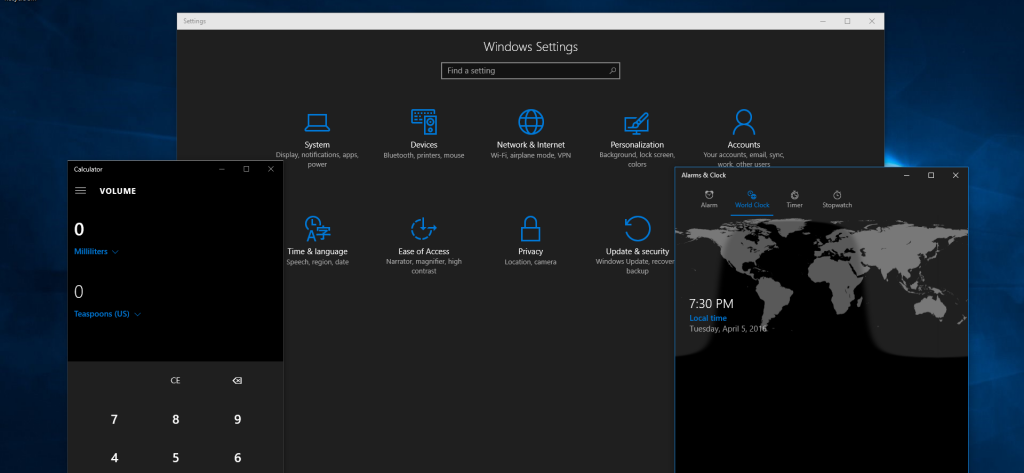Expand the Milliliters unit dropdown
This screenshot has width=1024, height=473.
(x=96, y=252)
